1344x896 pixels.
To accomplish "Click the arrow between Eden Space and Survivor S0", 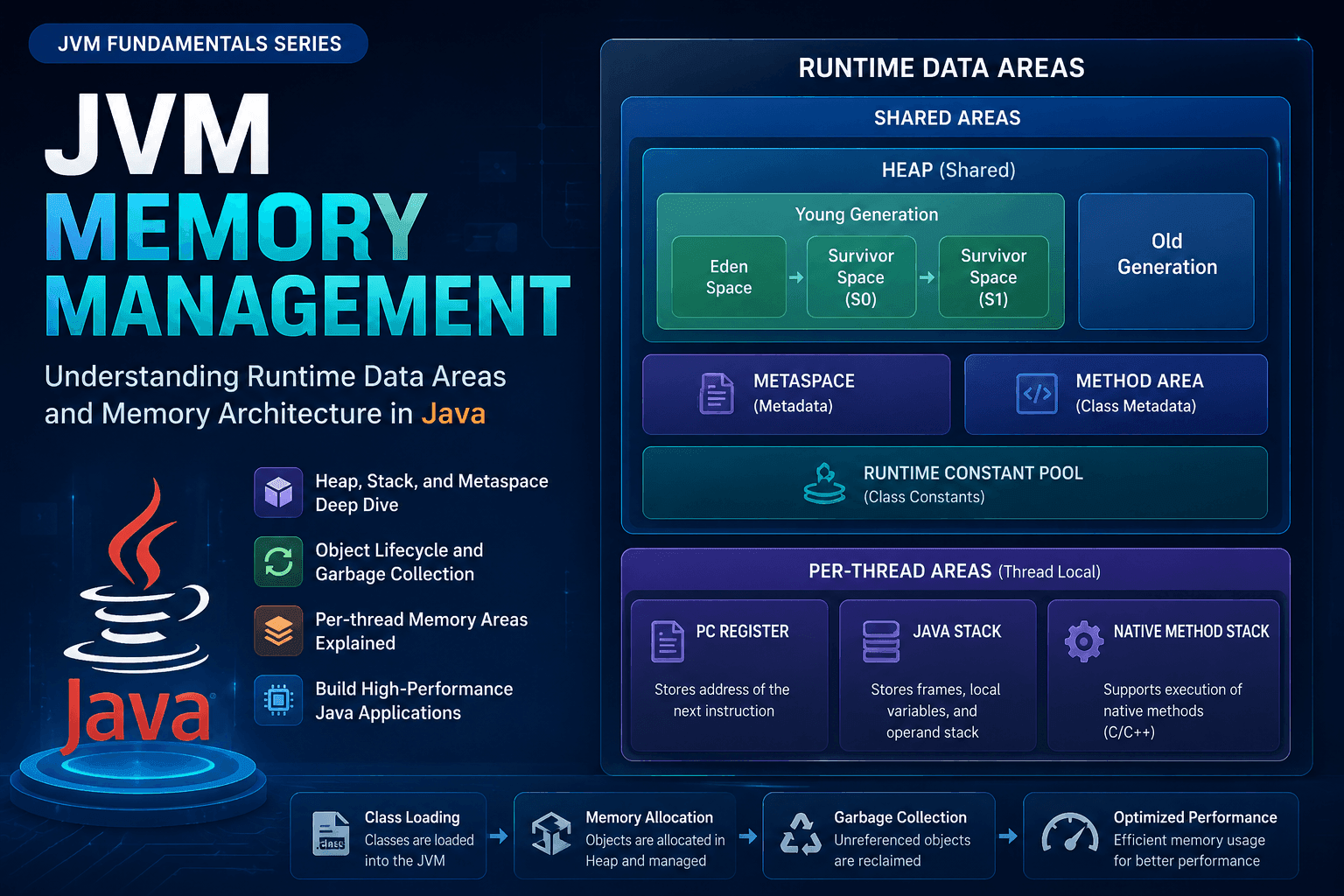I will [796, 277].
